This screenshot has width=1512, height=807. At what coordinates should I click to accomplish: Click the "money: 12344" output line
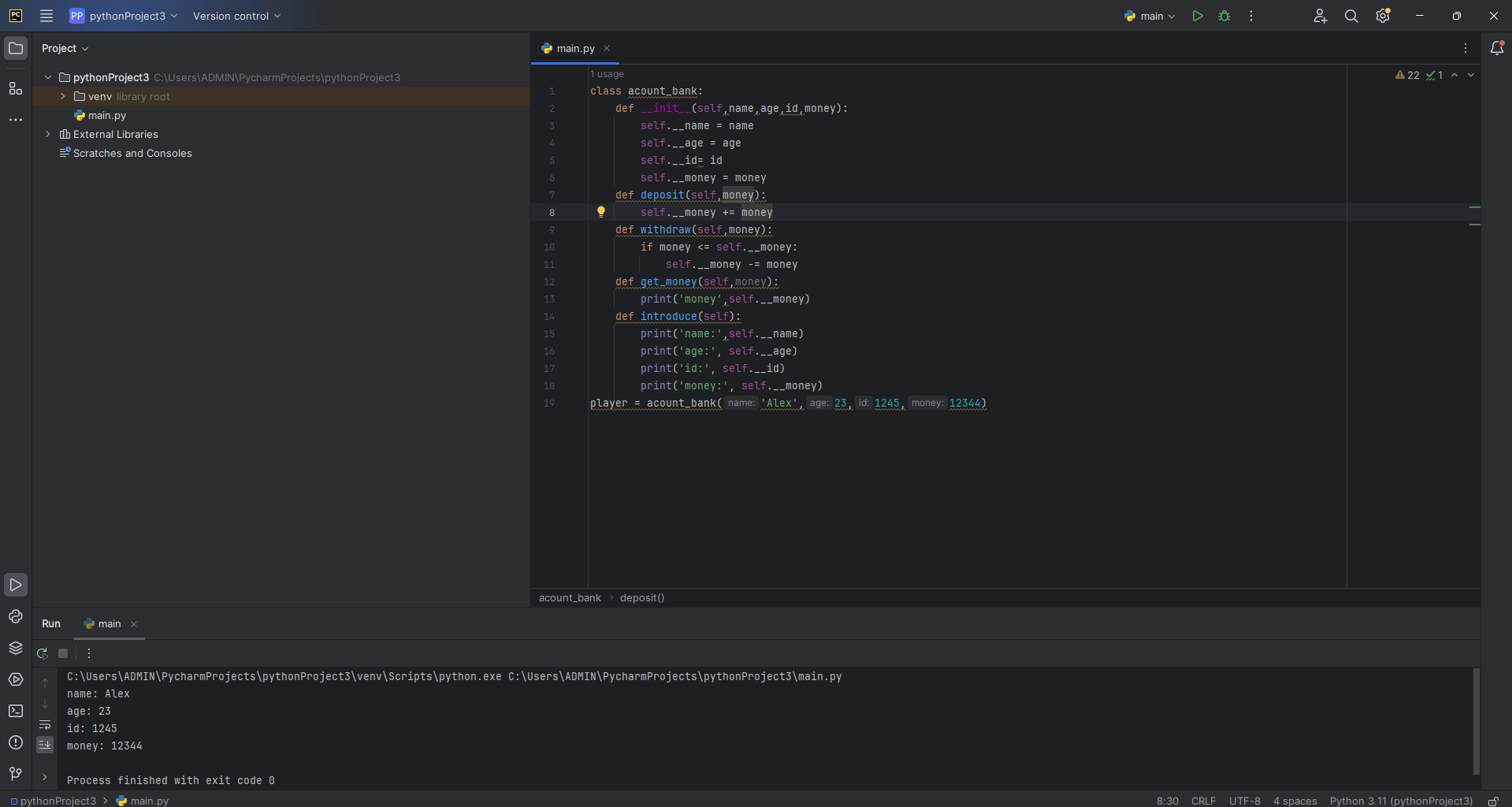(x=105, y=746)
